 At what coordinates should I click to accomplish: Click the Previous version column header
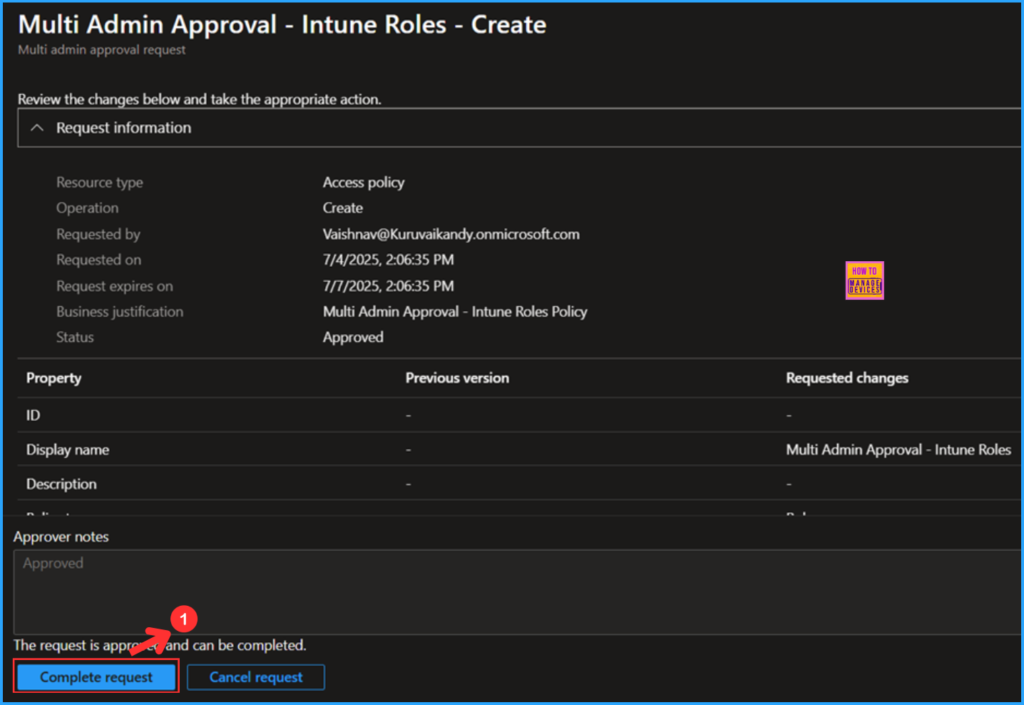[x=457, y=378]
